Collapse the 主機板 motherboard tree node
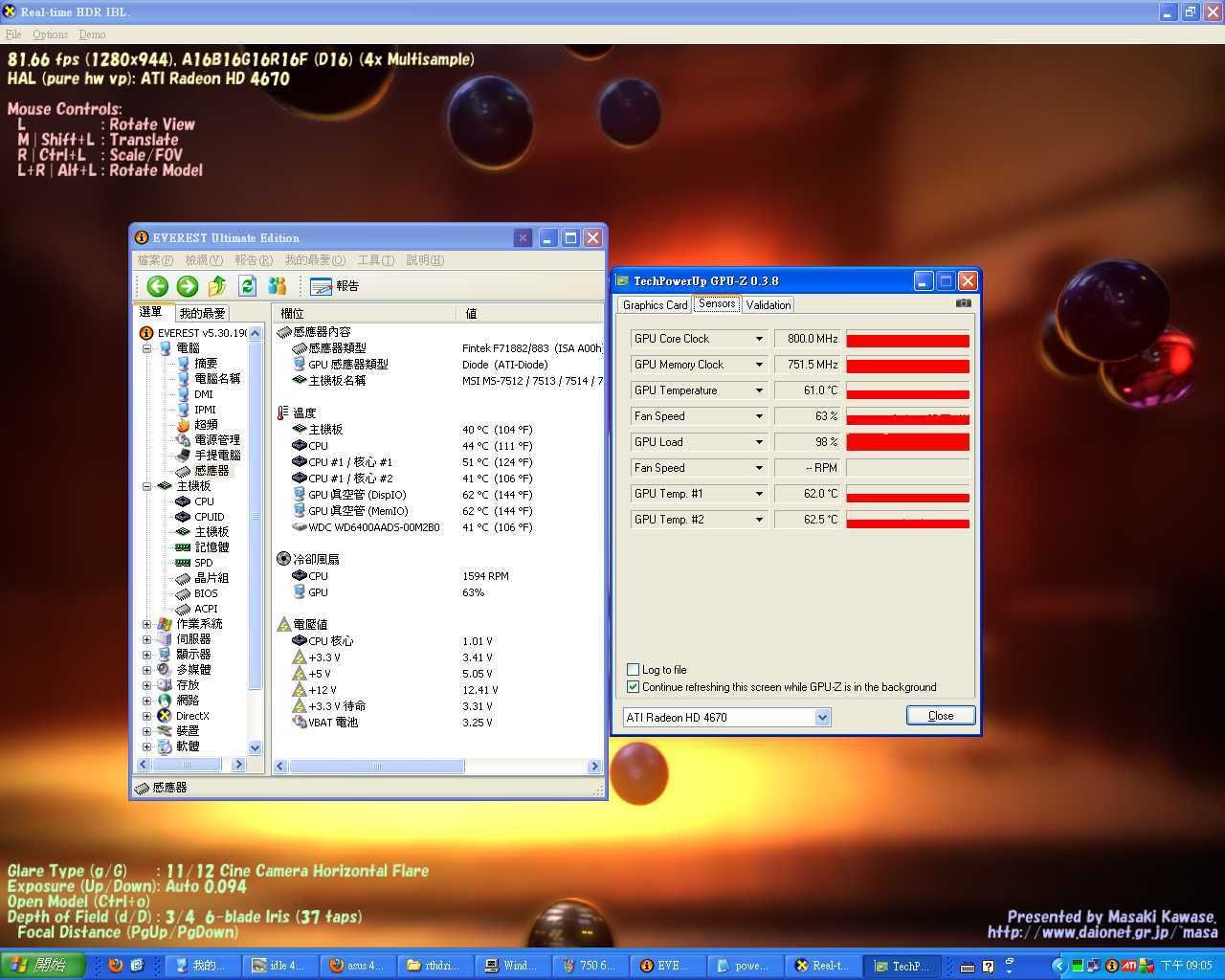 click(147, 486)
